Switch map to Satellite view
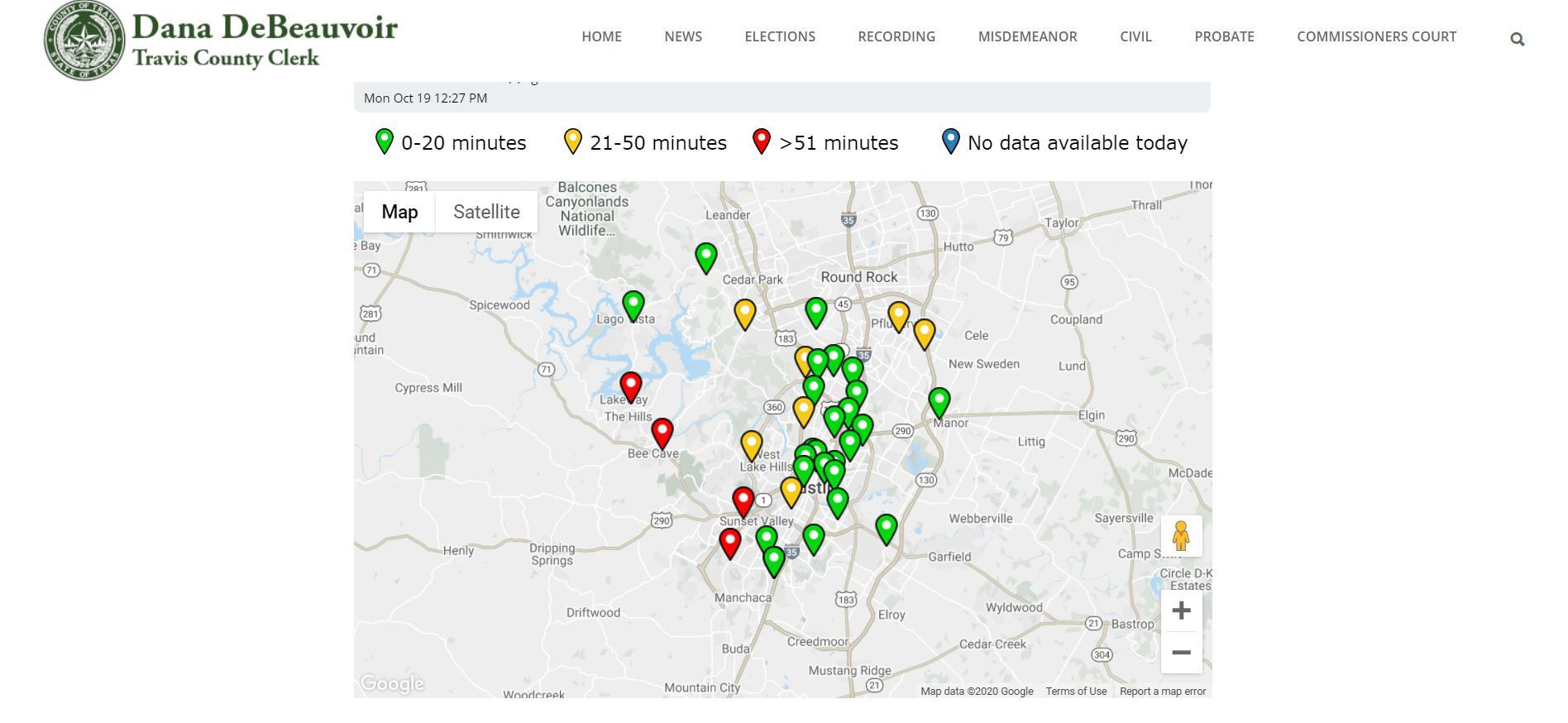The image size is (1568, 723). [x=486, y=212]
